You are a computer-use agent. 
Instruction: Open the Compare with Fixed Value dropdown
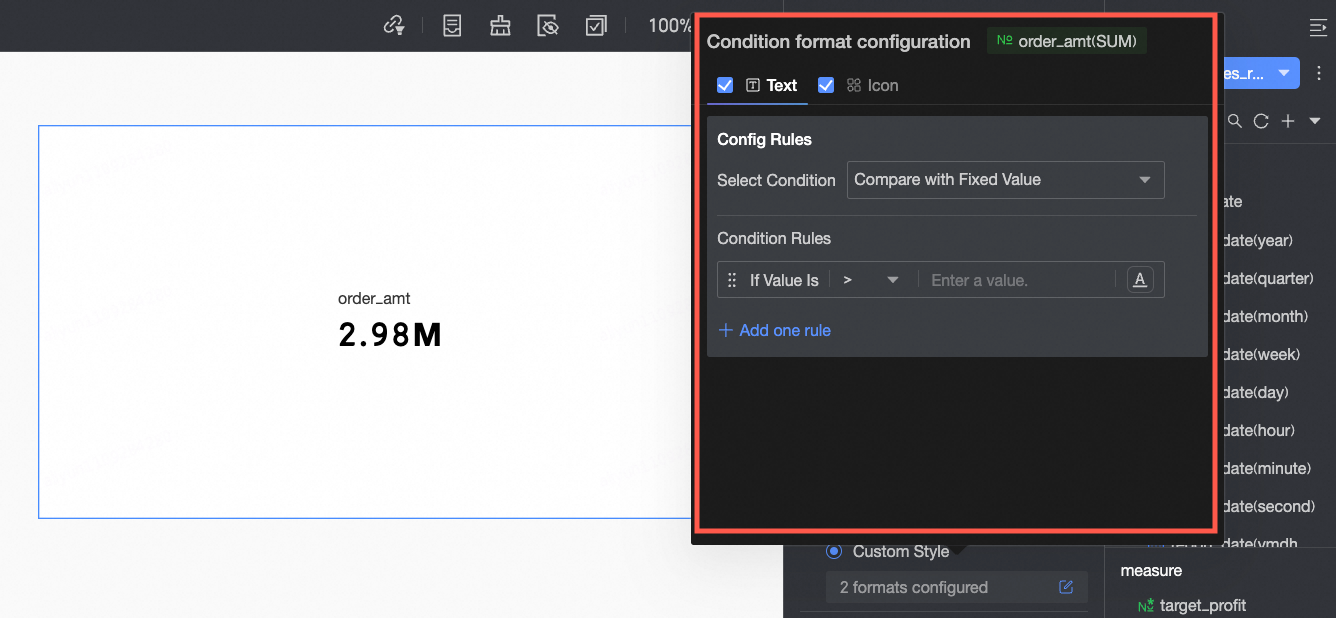1005,180
